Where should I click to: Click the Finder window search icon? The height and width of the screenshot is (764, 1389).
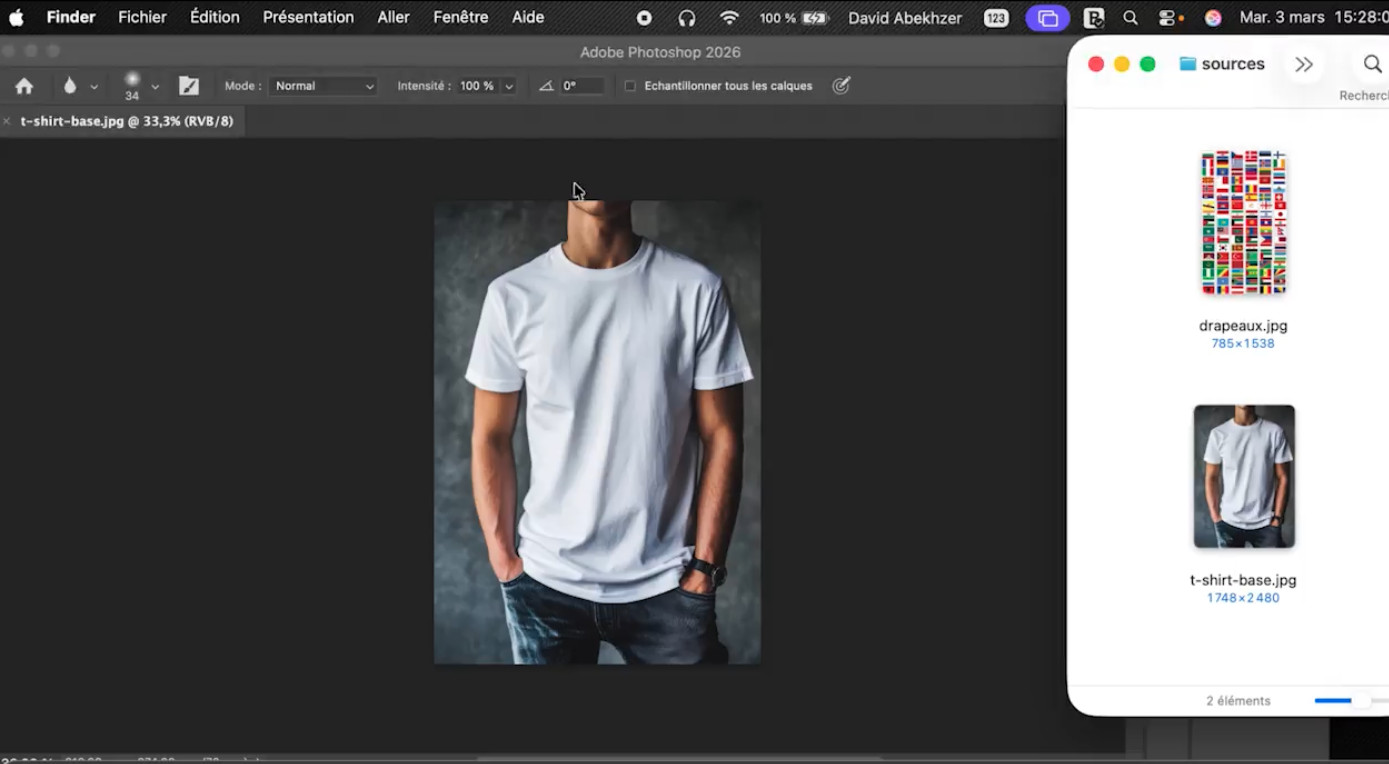coord(1372,64)
